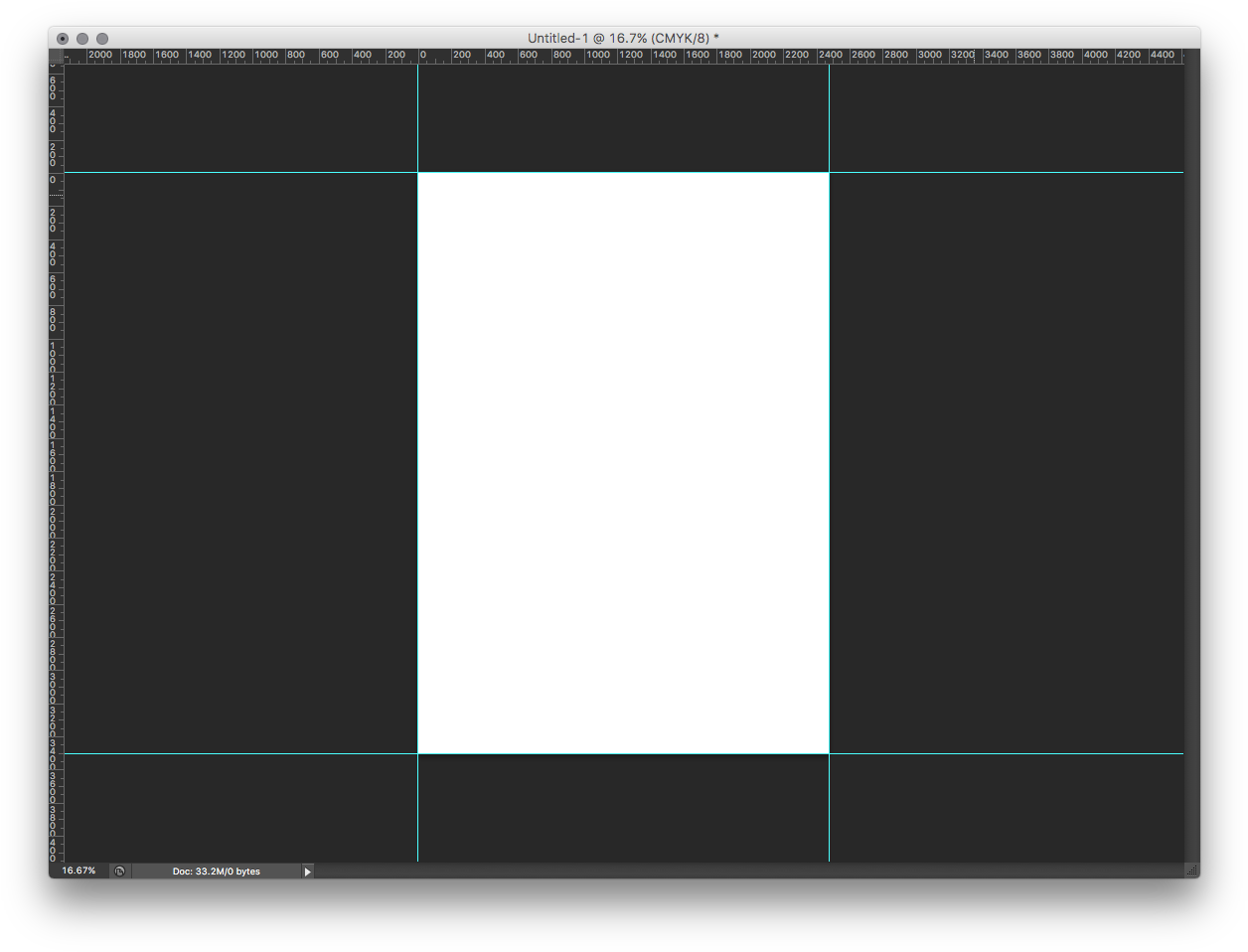This screenshot has height=952, width=1248.
Task: Click the 0 mark on the horizontal ruler
Action: pos(422,56)
